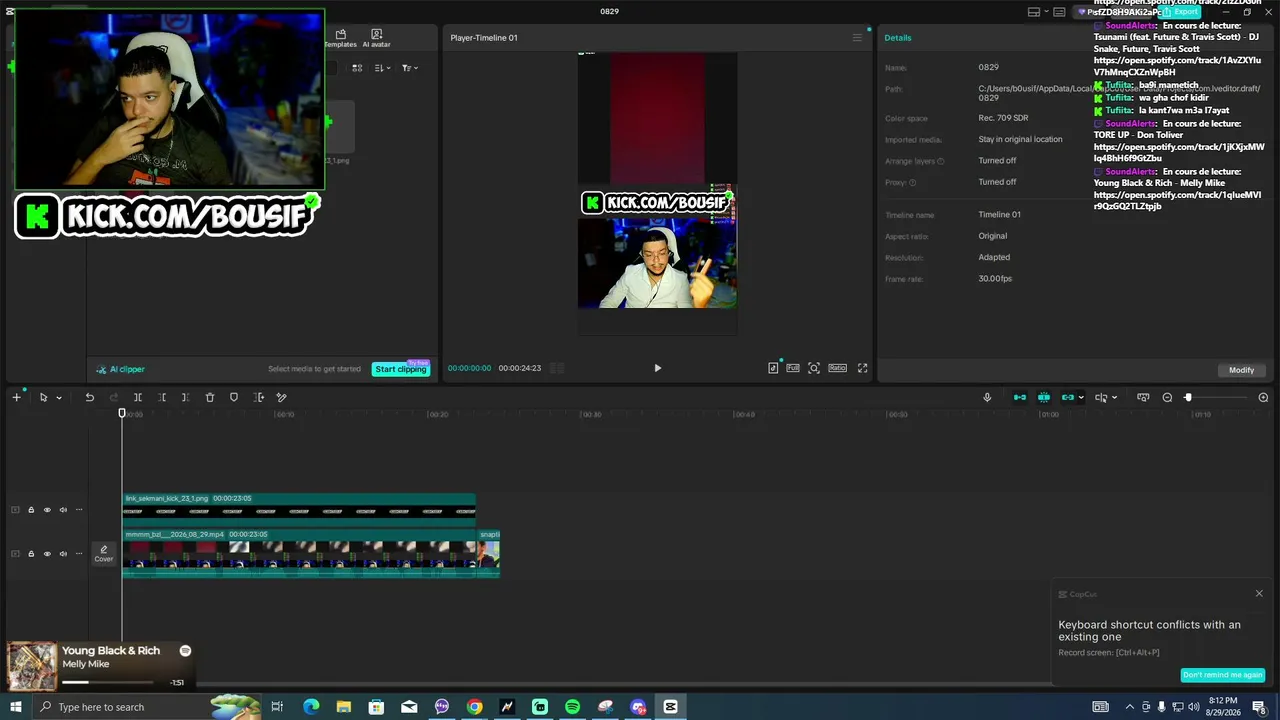
Task: Click the delete trash icon in timeline toolbar
Action: tap(210, 397)
